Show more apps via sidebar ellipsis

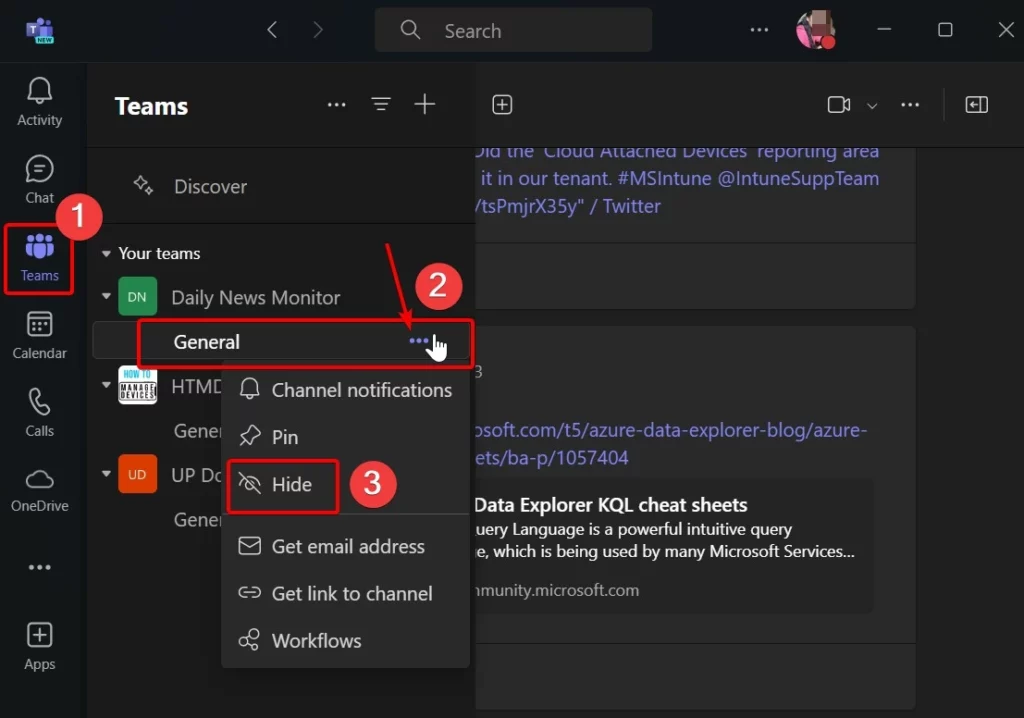click(x=39, y=567)
